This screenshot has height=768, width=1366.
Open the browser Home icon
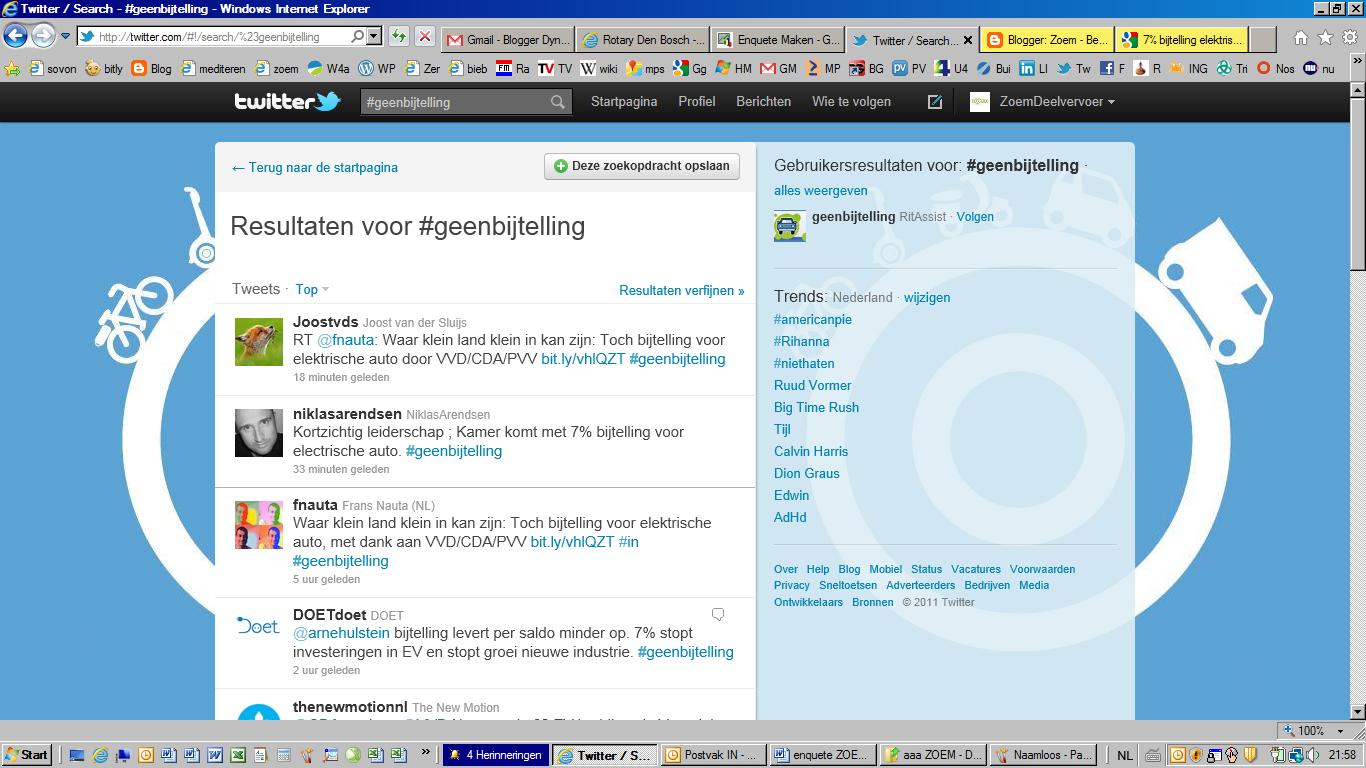(1300, 38)
